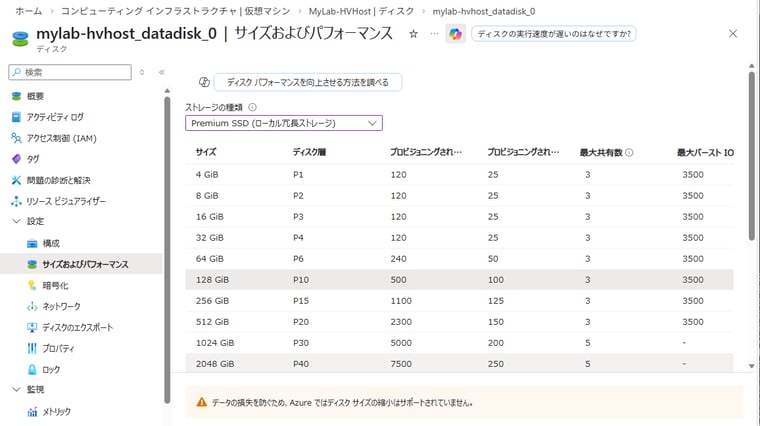Viewport: 760px width, 426px height.
Task: Click Copilot icon beside performance button
Action: (x=204, y=82)
